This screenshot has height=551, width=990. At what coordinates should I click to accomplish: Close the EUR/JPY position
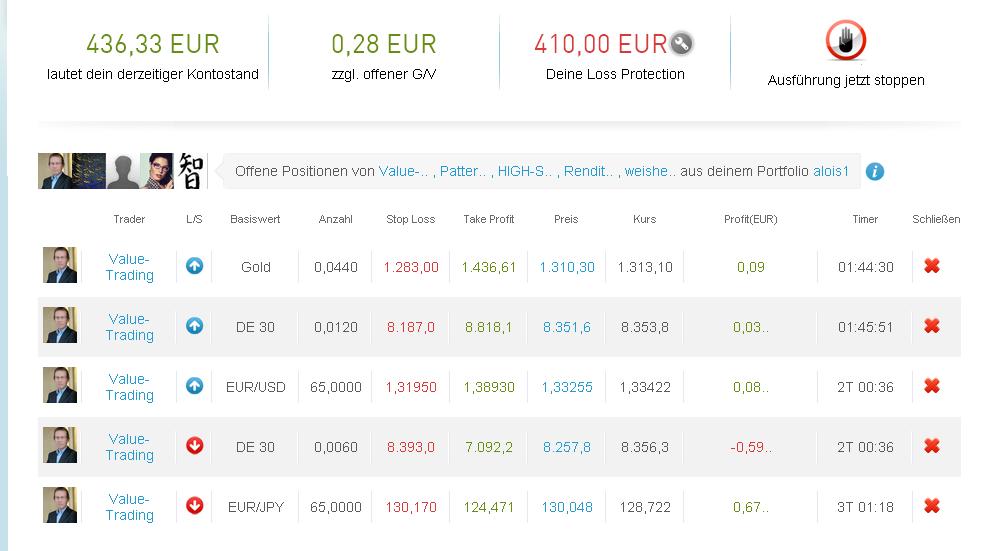(x=932, y=506)
